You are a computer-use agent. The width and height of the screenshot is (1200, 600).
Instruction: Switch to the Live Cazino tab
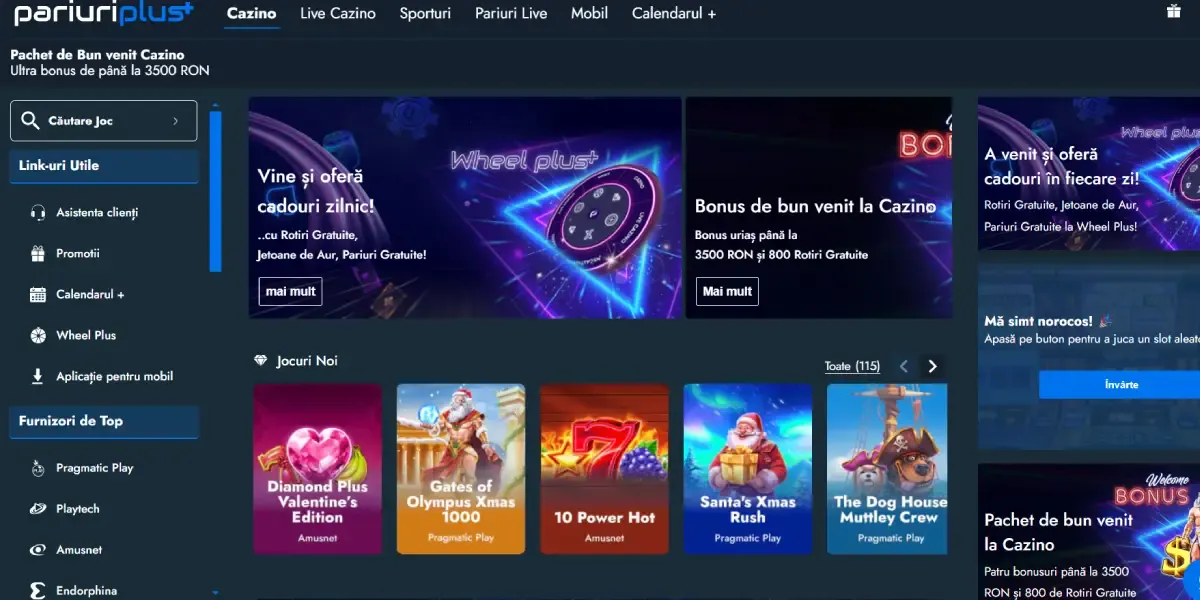338,14
